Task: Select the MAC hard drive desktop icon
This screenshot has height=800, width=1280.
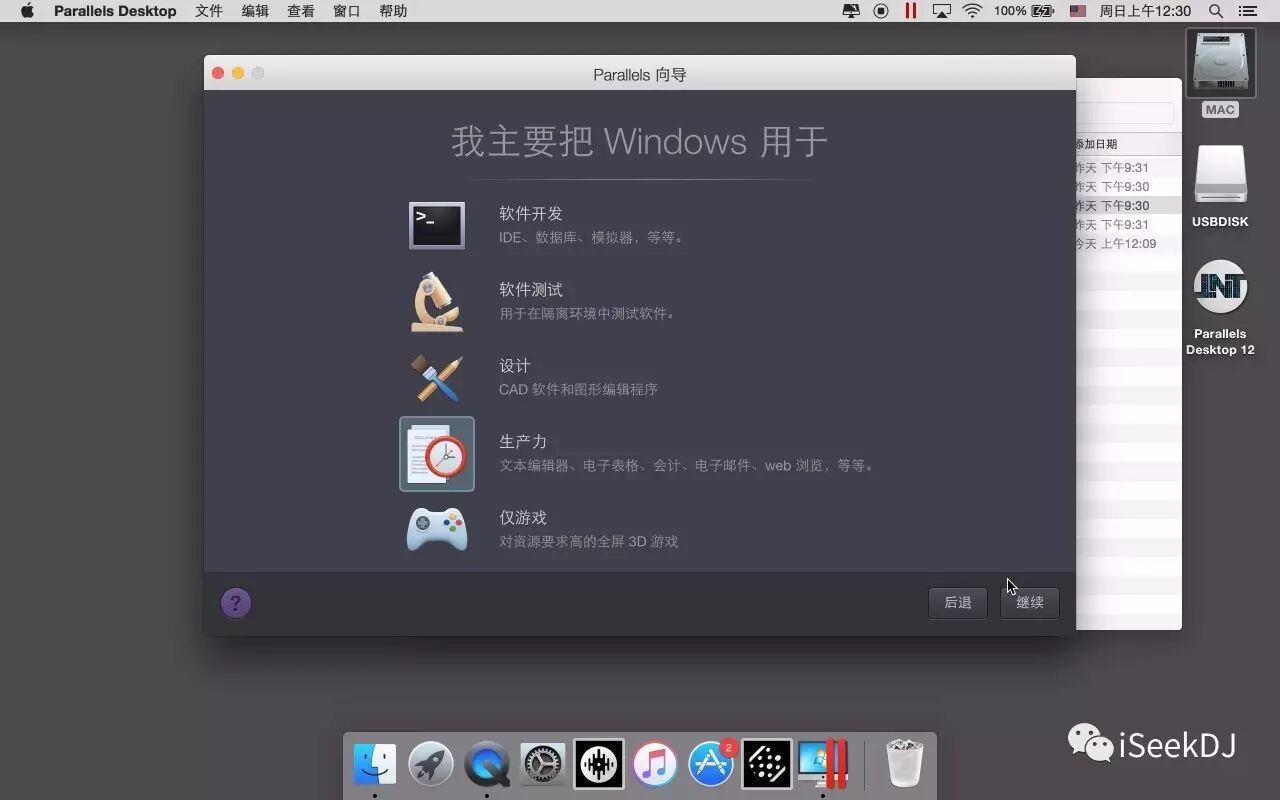Action: tap(1220, 63)
